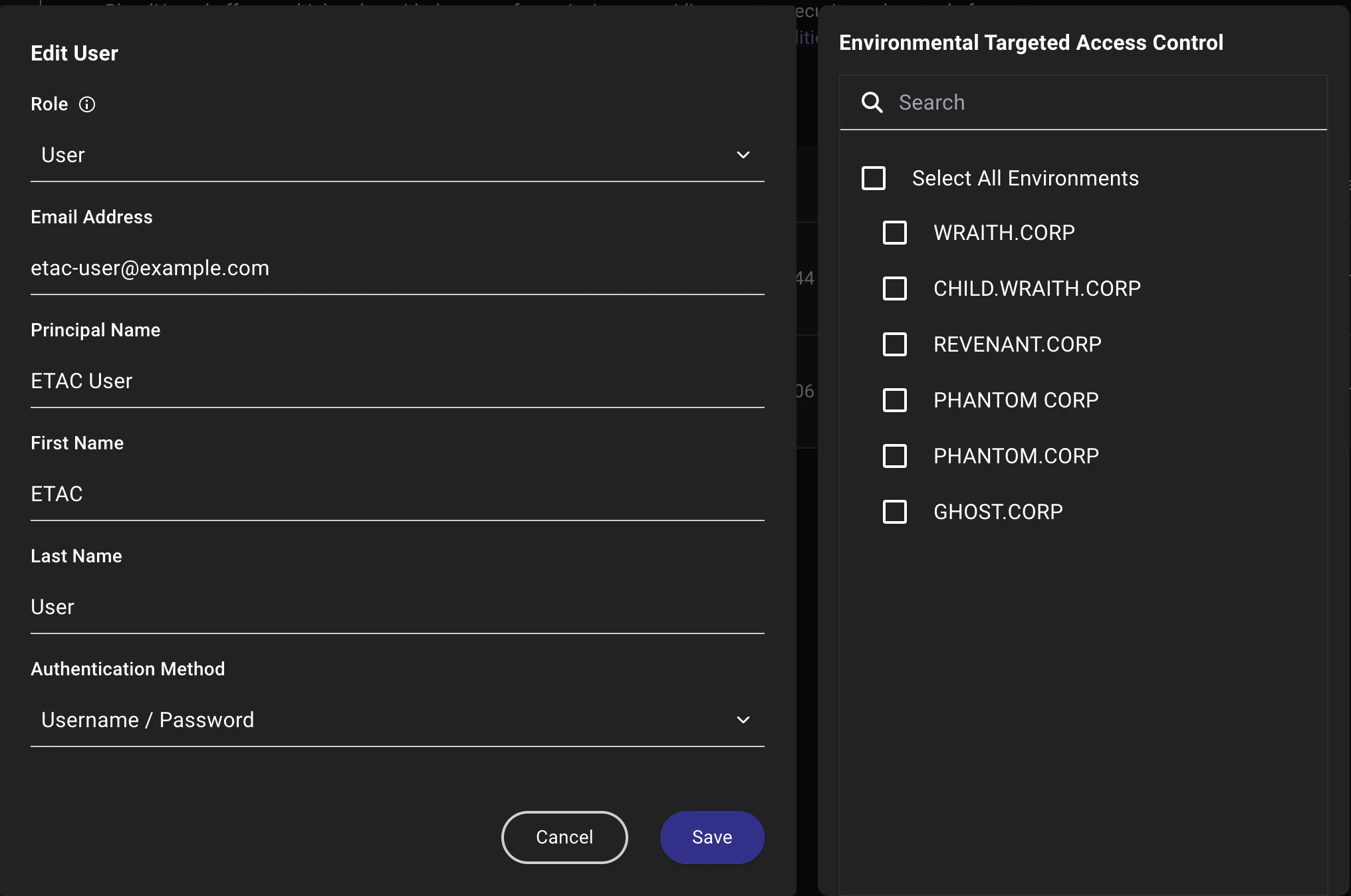The height and width of the screenshot is (896, 1351).
Task: Click the Last Name field
Action: [x=397, y=607]
